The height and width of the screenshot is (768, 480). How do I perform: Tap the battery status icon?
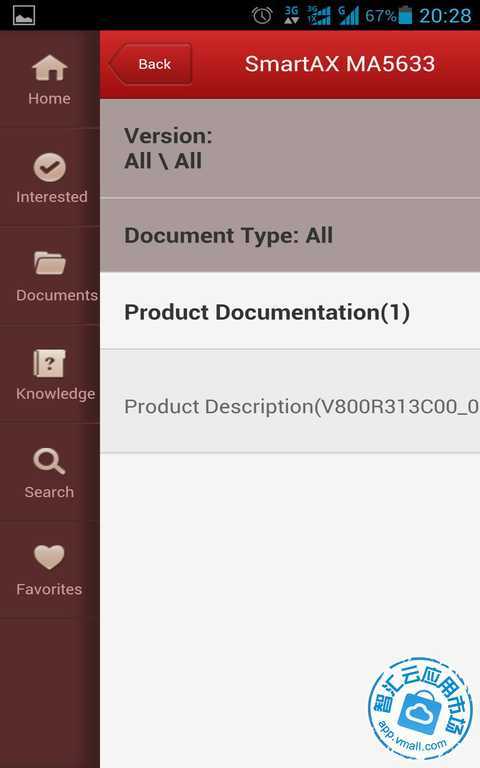(405, 15)
